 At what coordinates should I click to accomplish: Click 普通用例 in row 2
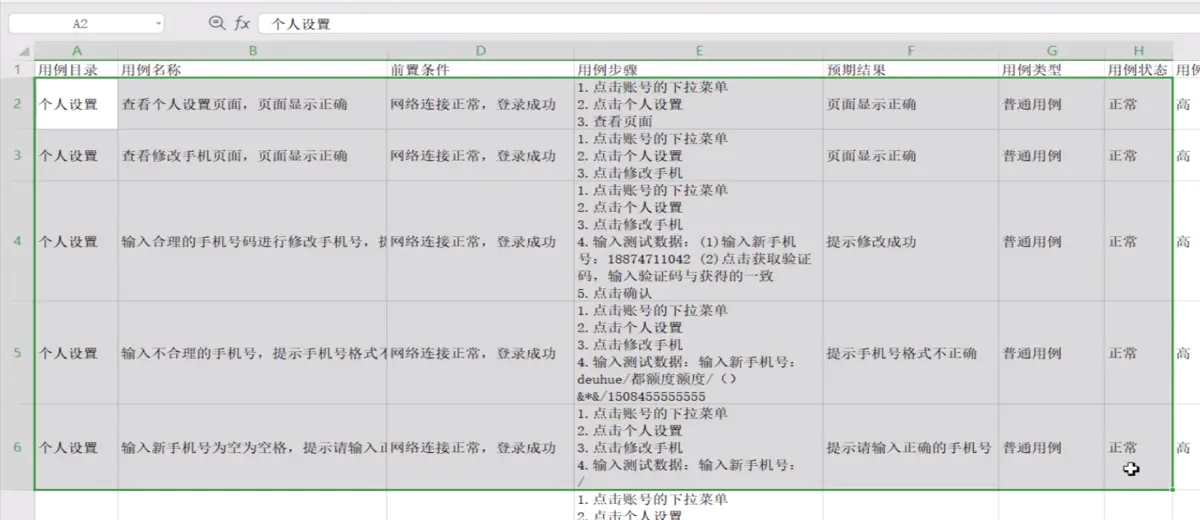coord(1052,104)
